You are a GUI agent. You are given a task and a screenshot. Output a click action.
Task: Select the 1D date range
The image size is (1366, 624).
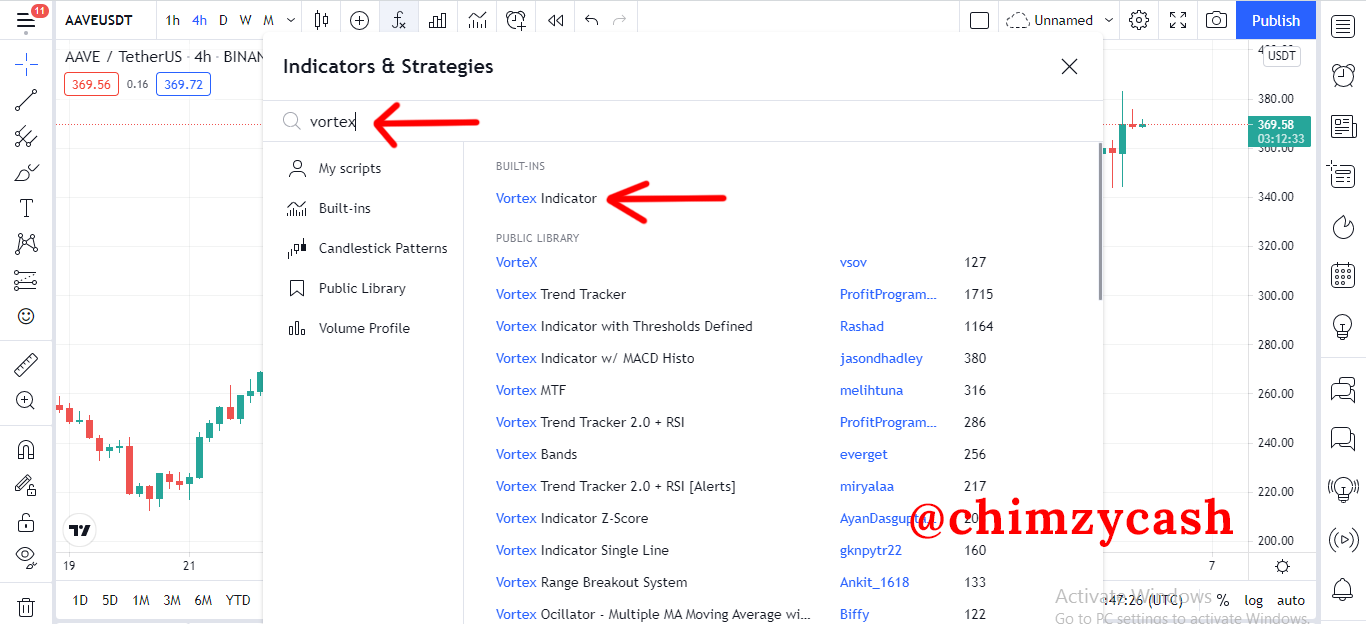click(80, 600)
